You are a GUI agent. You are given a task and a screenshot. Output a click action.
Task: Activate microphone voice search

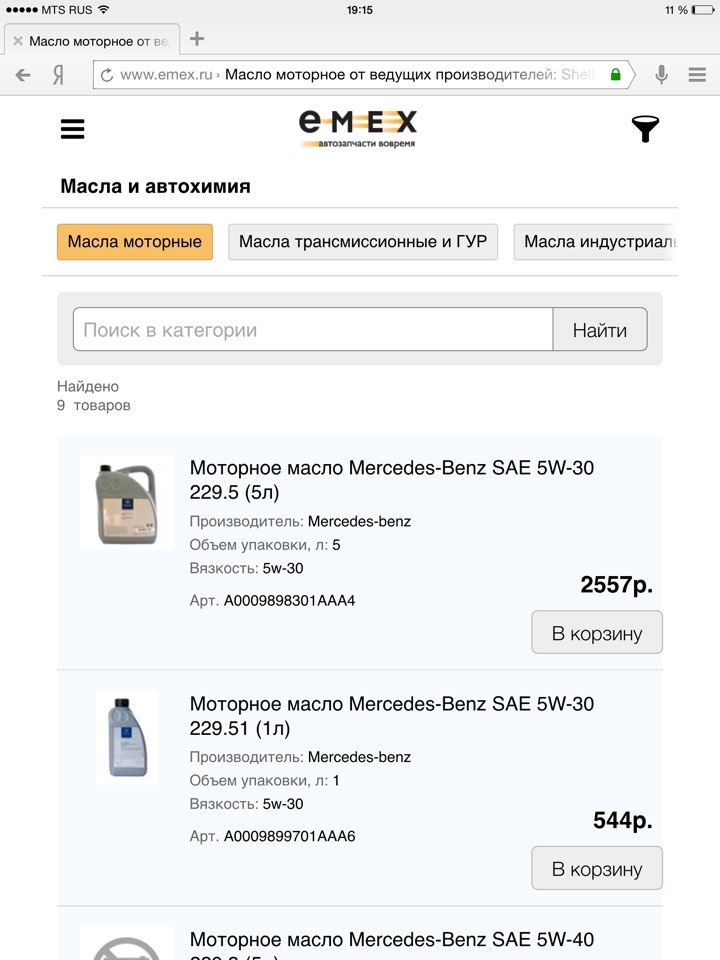pos(661,75)
